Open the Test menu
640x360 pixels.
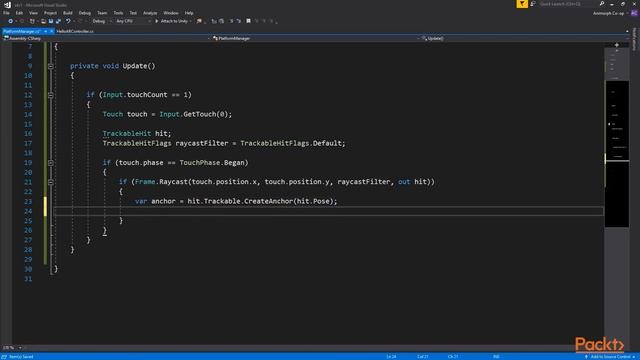pyautogui.click(x=133, y=13)
